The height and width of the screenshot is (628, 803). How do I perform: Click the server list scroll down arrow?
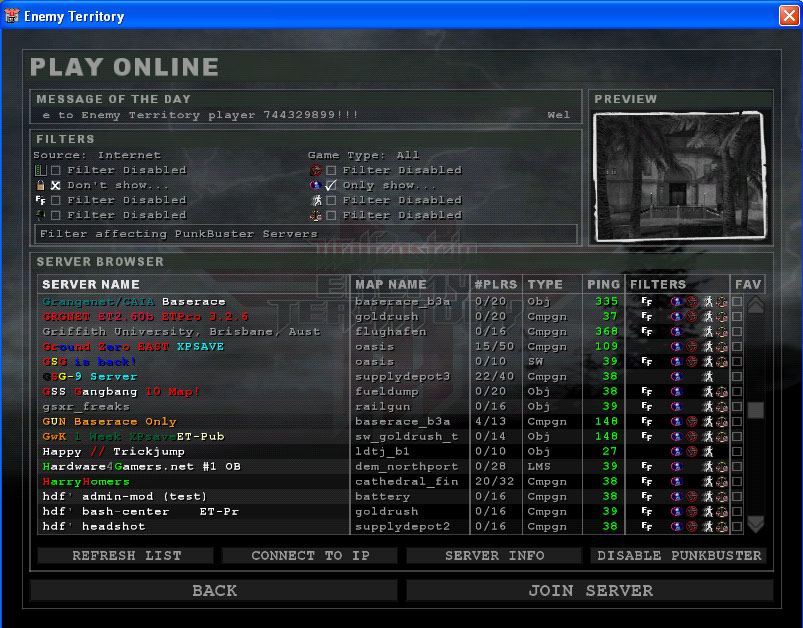point(756,524)
